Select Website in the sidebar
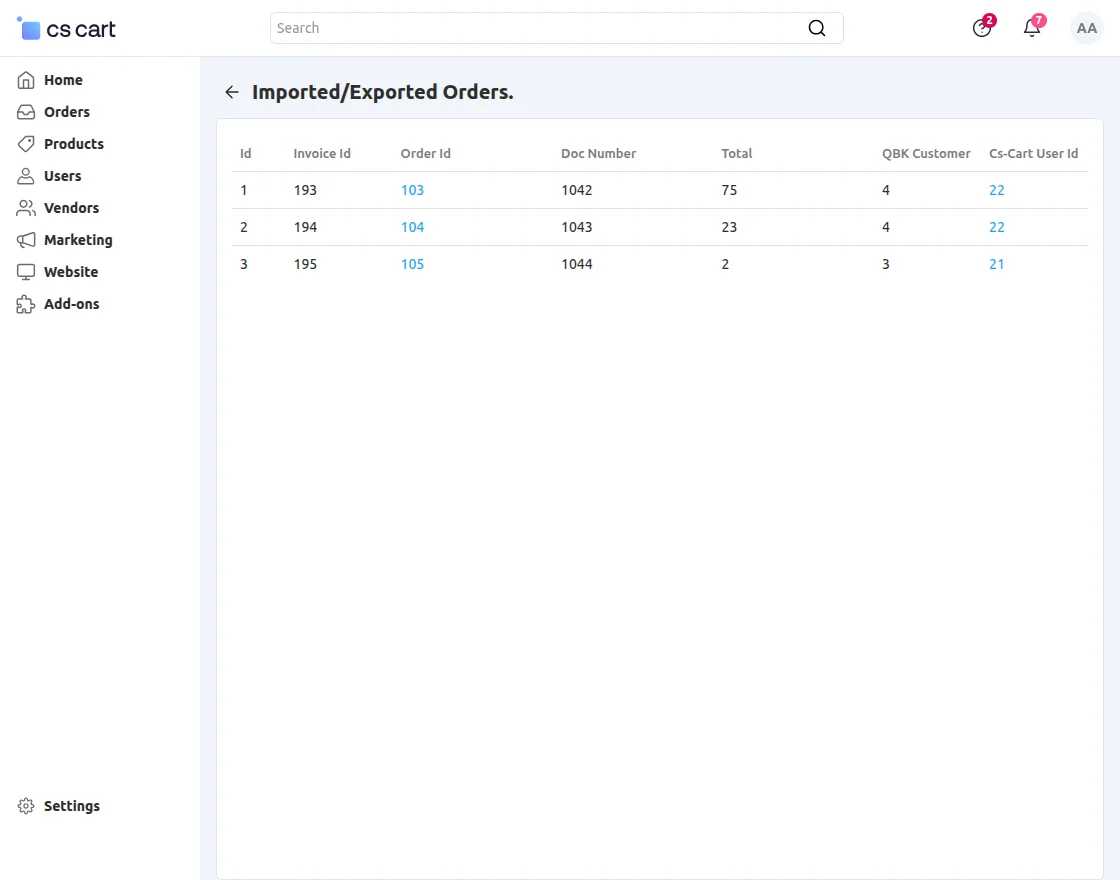 coord(70,272)
